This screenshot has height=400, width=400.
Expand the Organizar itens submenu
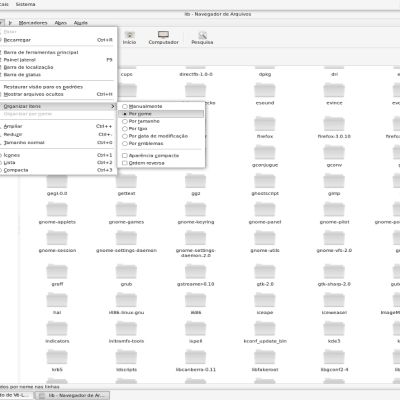[57, 106]
